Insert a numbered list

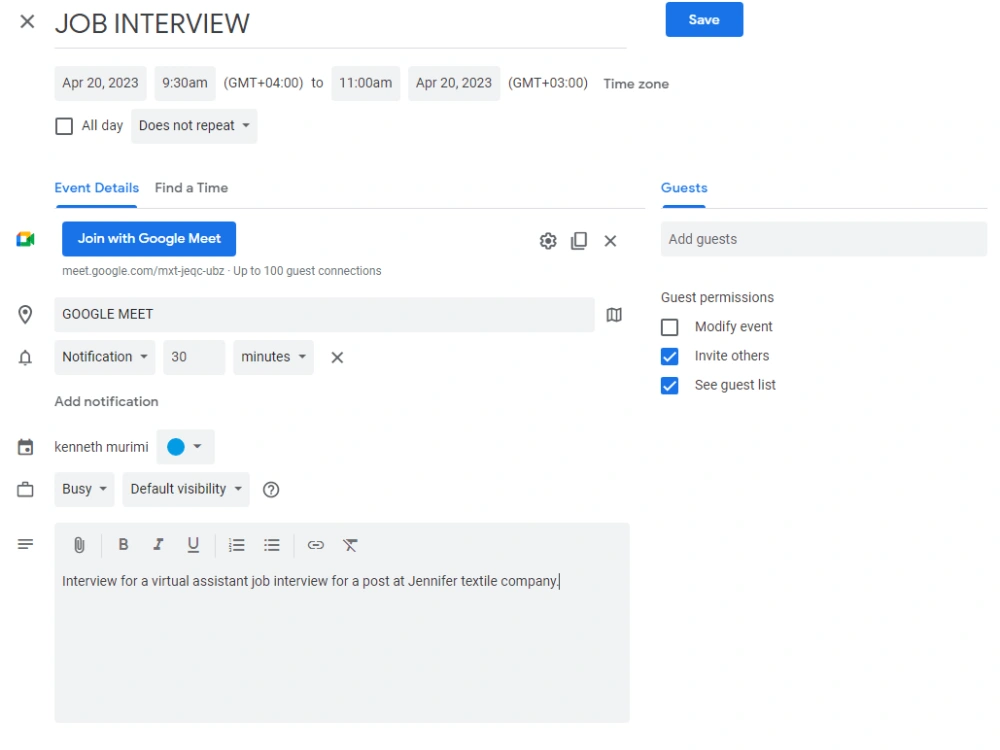coord(237,545)
